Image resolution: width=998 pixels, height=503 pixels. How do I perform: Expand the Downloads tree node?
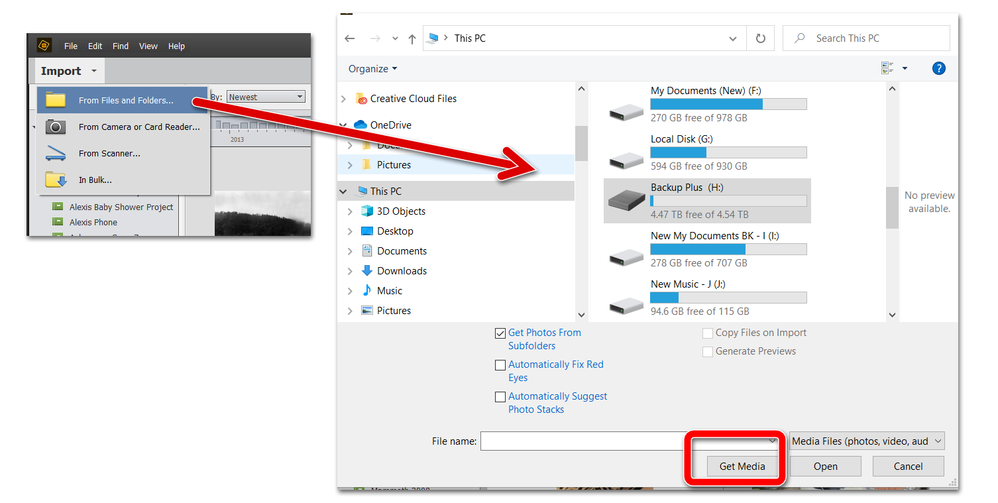350,271
